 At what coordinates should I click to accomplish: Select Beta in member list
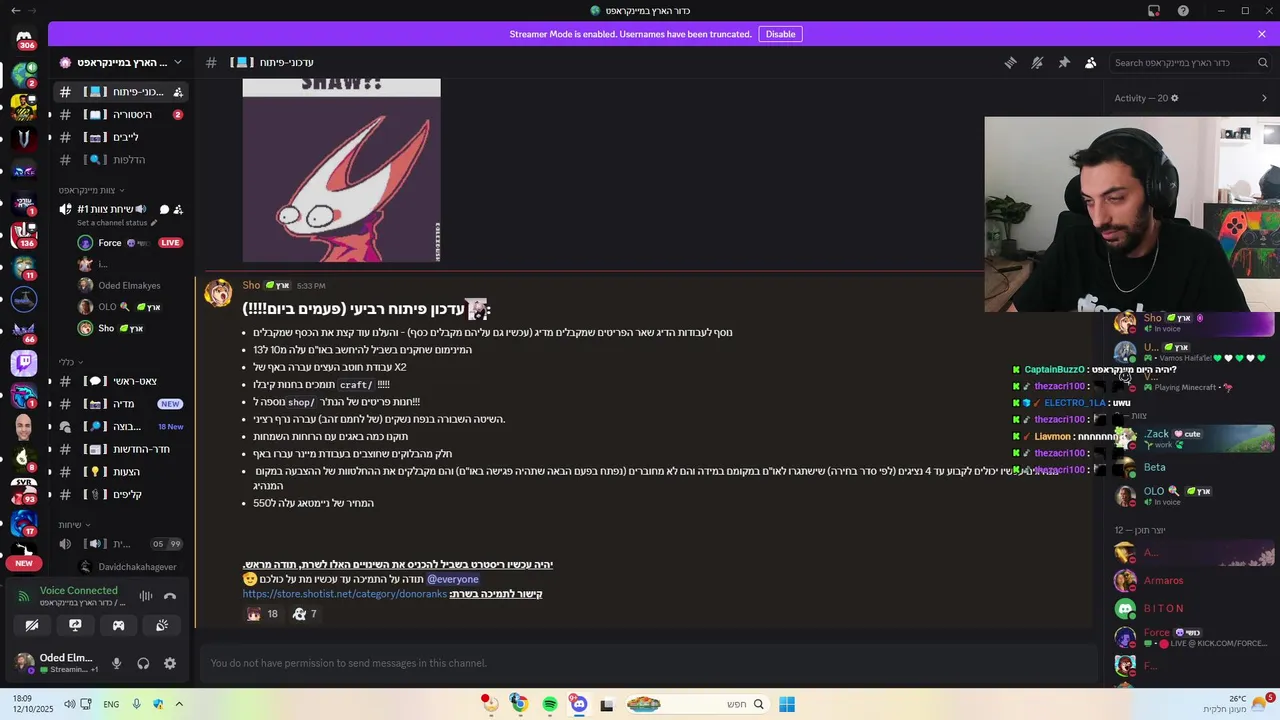click(1192, 467)
